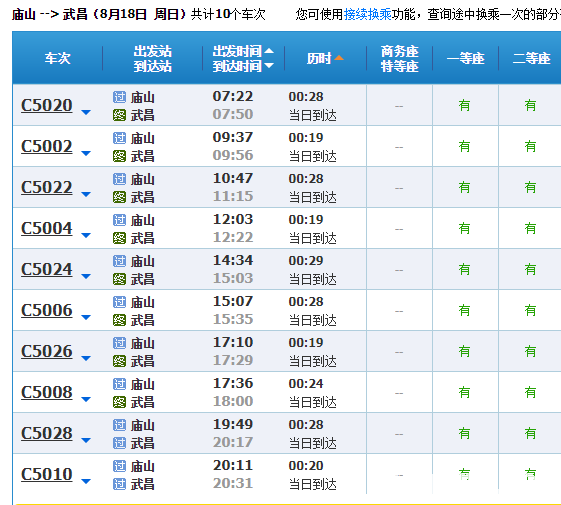Viewport: 561px width, 505px height.
Task: Expand the arrow next to train C5008
Action: point(86,399)
